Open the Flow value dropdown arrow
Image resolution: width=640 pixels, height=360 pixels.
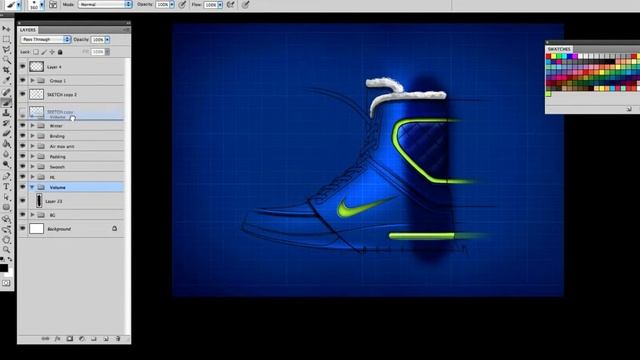[x=220, y=5]
